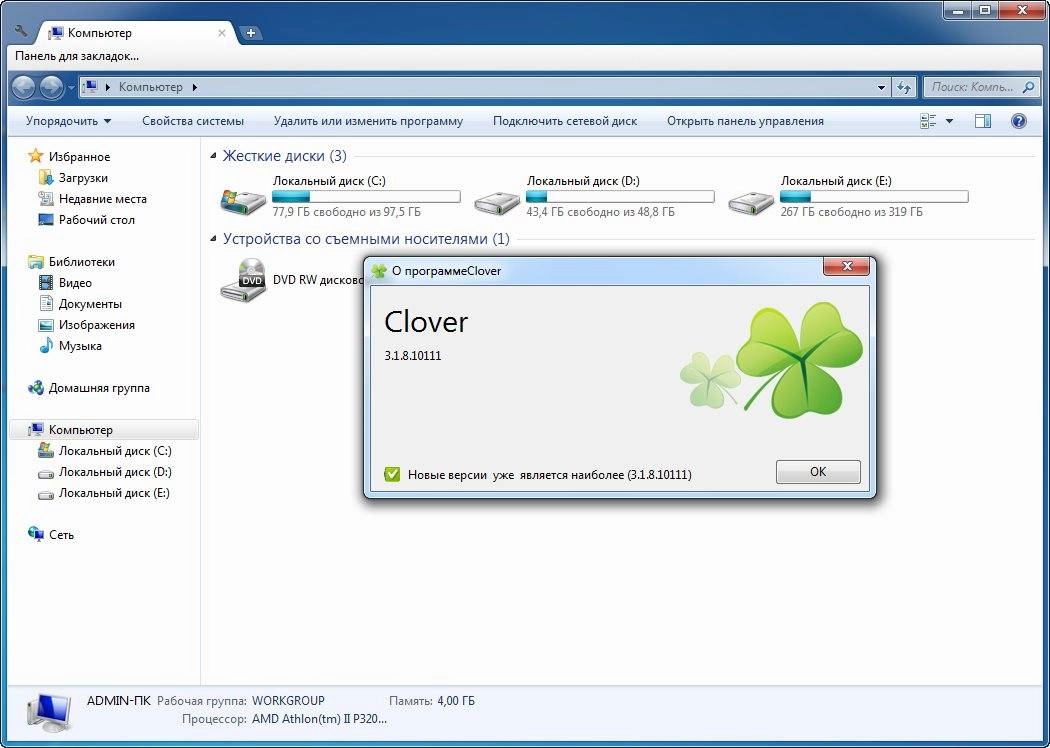Collapse the Жесткие диски group
This screenshot has height=748, width=1050.
[213, 156]
